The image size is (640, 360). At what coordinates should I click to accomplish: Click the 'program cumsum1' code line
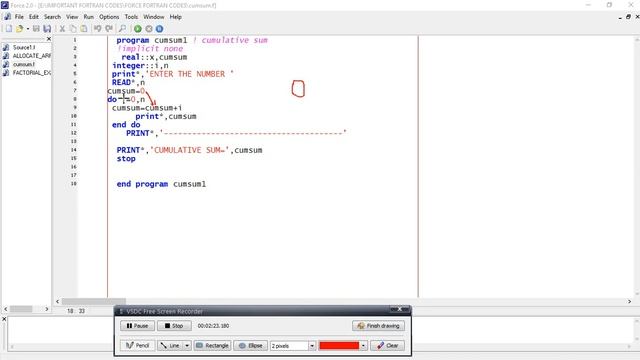point(152,40)
